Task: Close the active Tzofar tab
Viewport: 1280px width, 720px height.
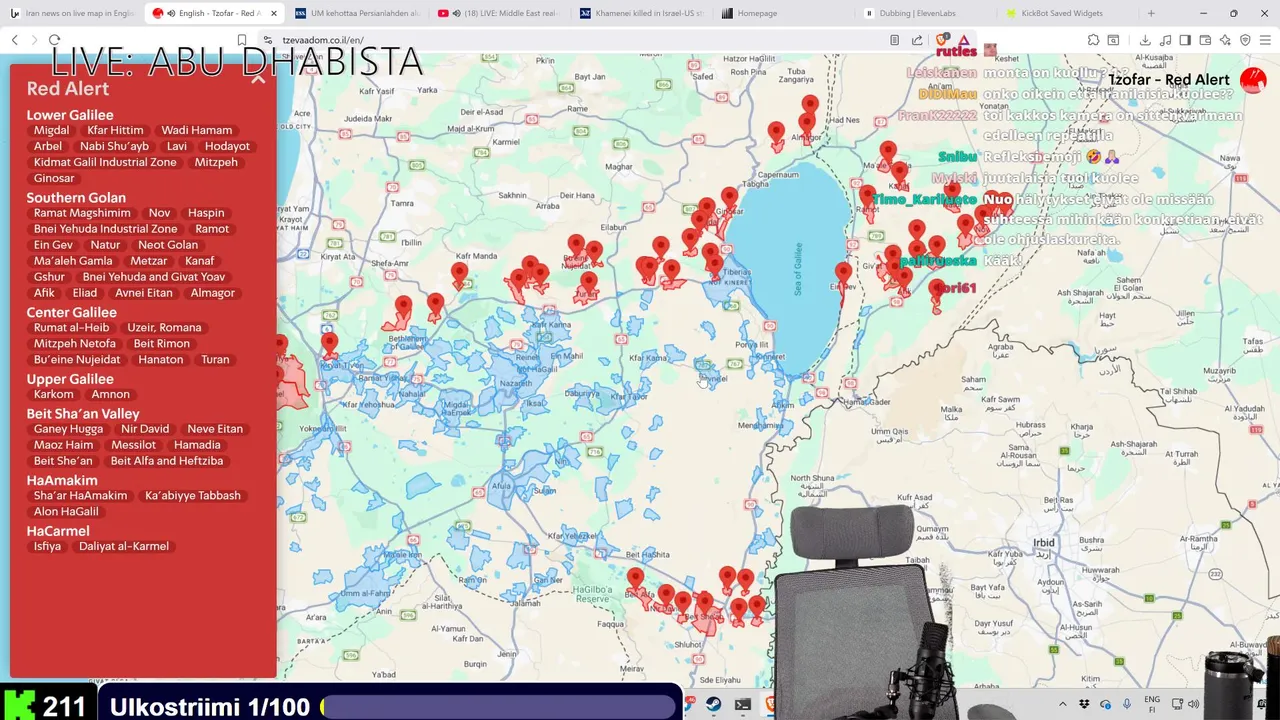Action: [x=273, y=13]
